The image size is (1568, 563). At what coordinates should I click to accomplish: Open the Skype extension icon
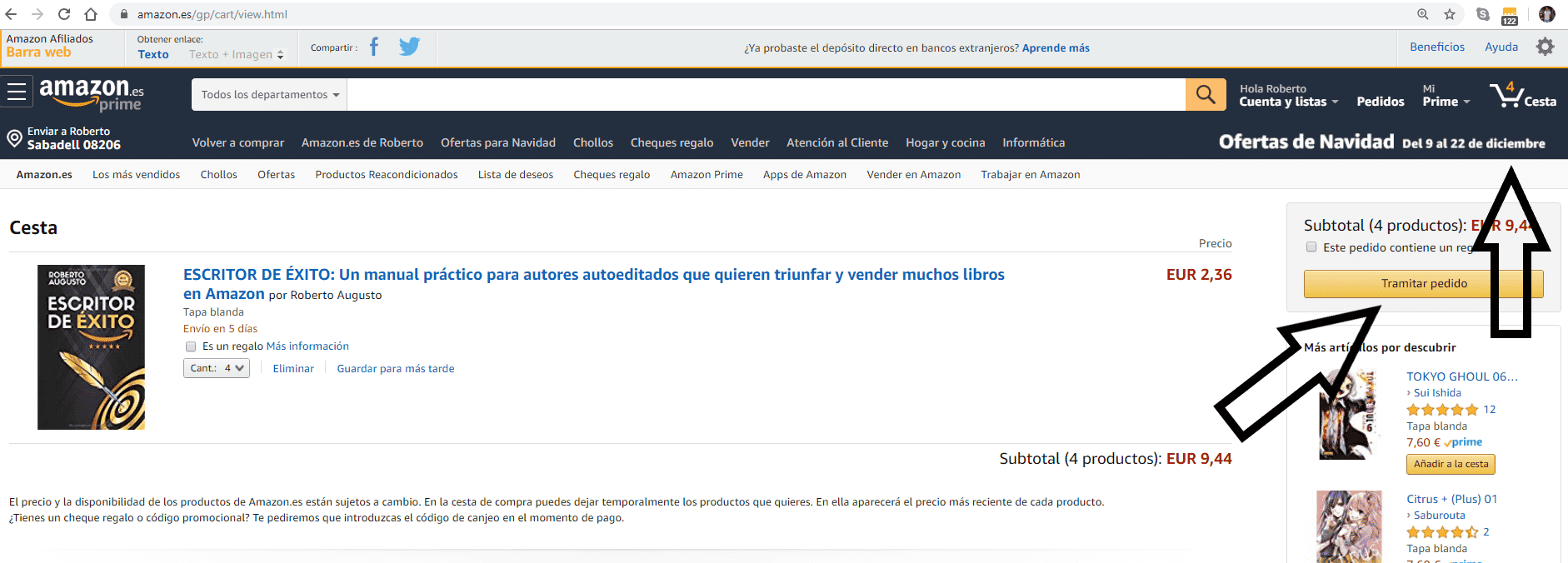(x=1483, y=14)
